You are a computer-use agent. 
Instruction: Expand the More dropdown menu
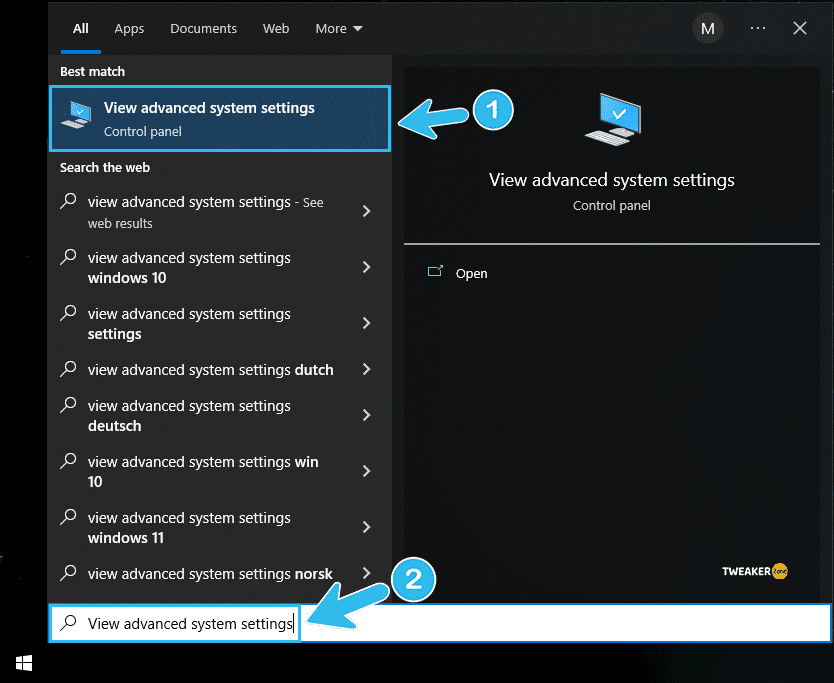[339, 29]
